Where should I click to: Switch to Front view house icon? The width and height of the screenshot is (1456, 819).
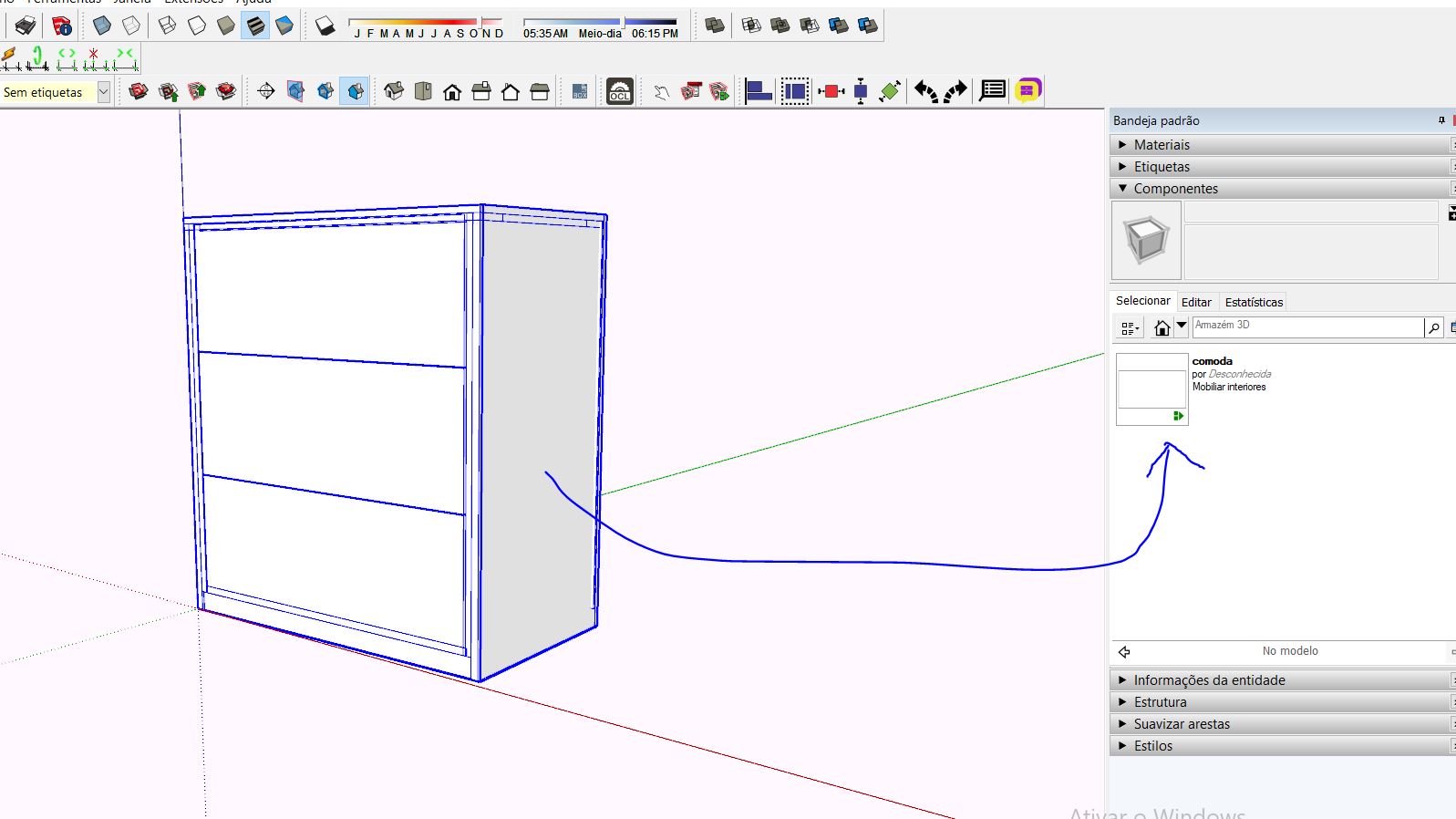click(x=452, y=91)
